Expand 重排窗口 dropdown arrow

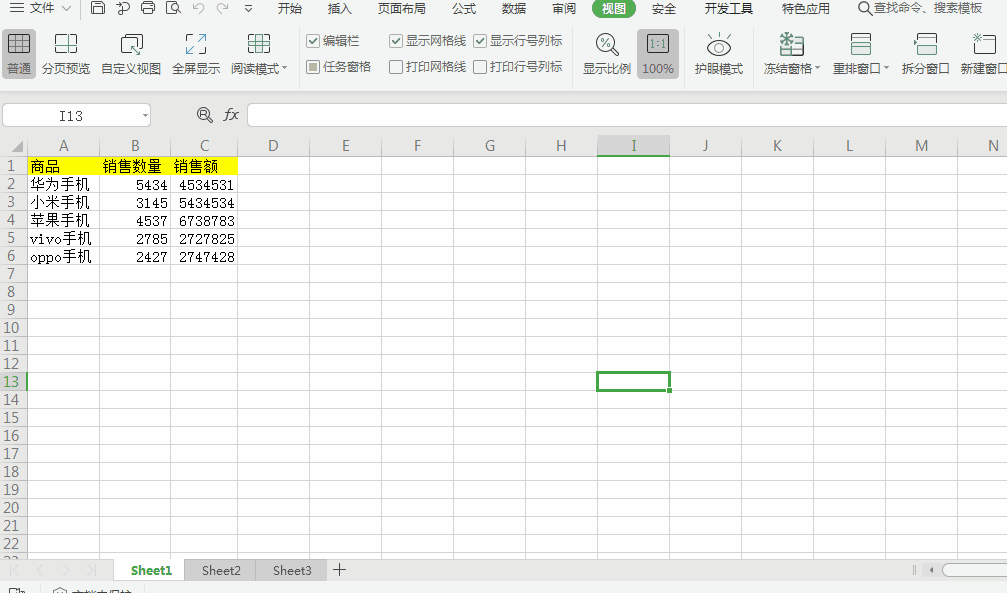coord(887,68)
